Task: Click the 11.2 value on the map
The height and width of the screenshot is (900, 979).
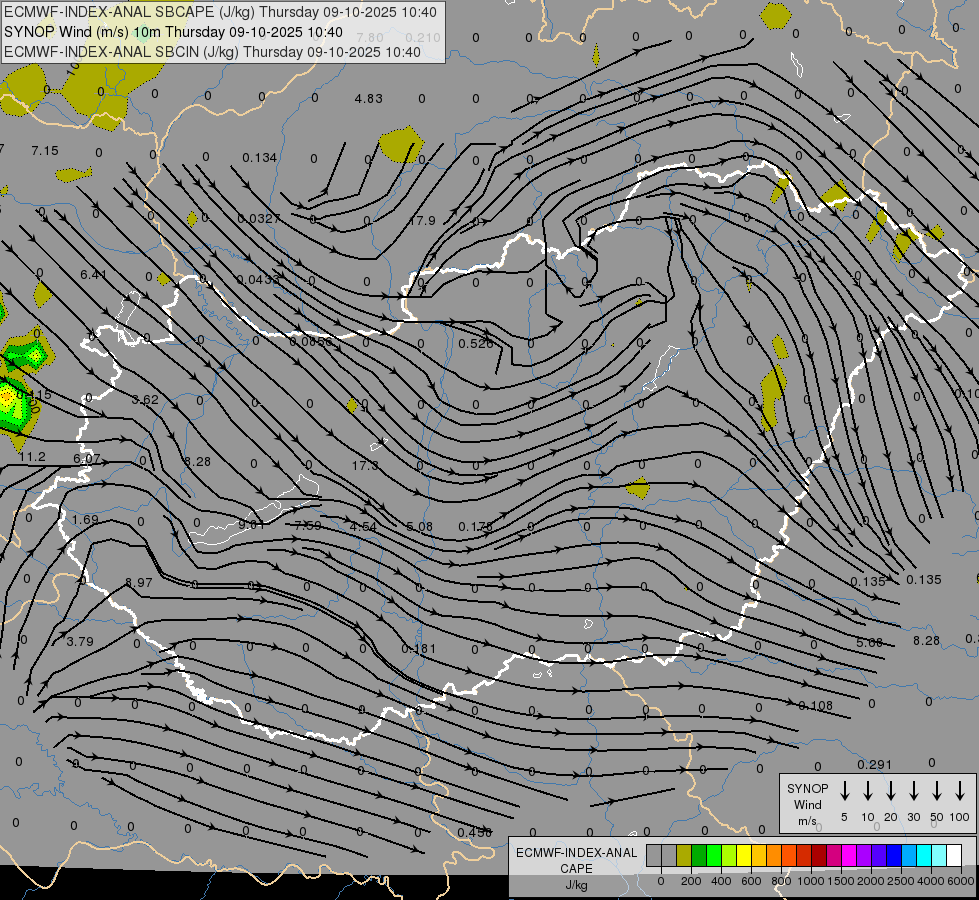Action: 32,457
